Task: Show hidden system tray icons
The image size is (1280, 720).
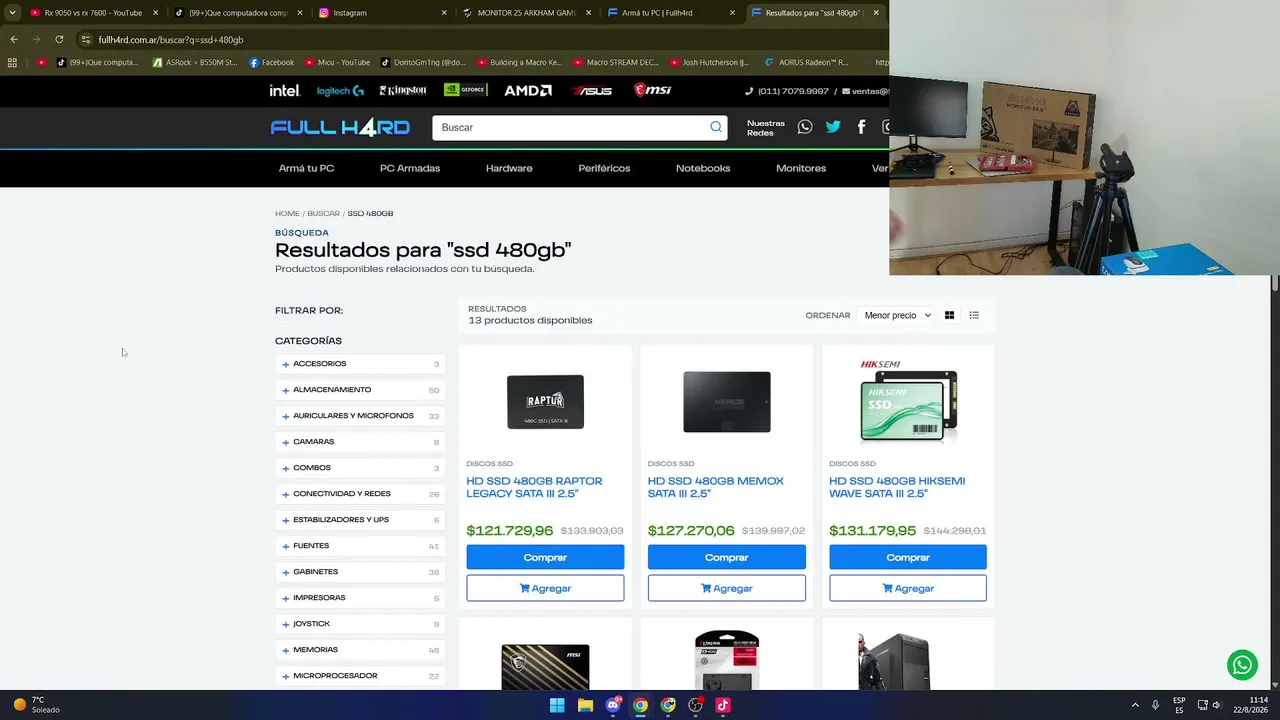Action: click(1135, 705)
